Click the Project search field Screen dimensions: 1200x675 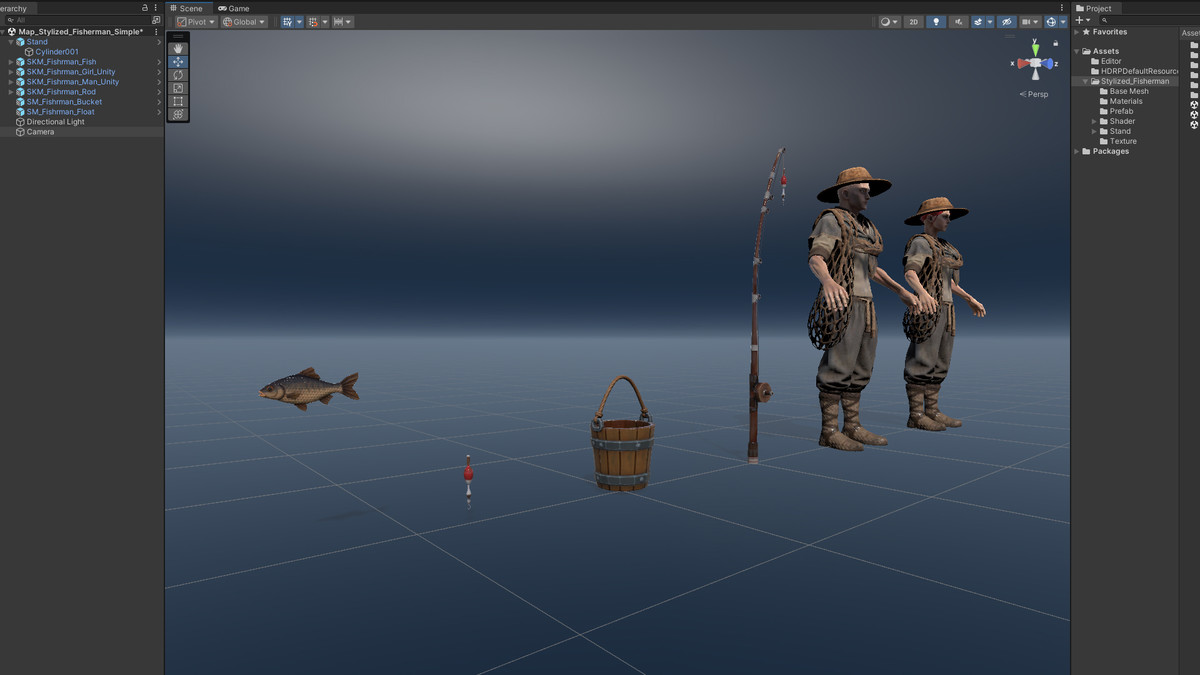click(1150, 20)
